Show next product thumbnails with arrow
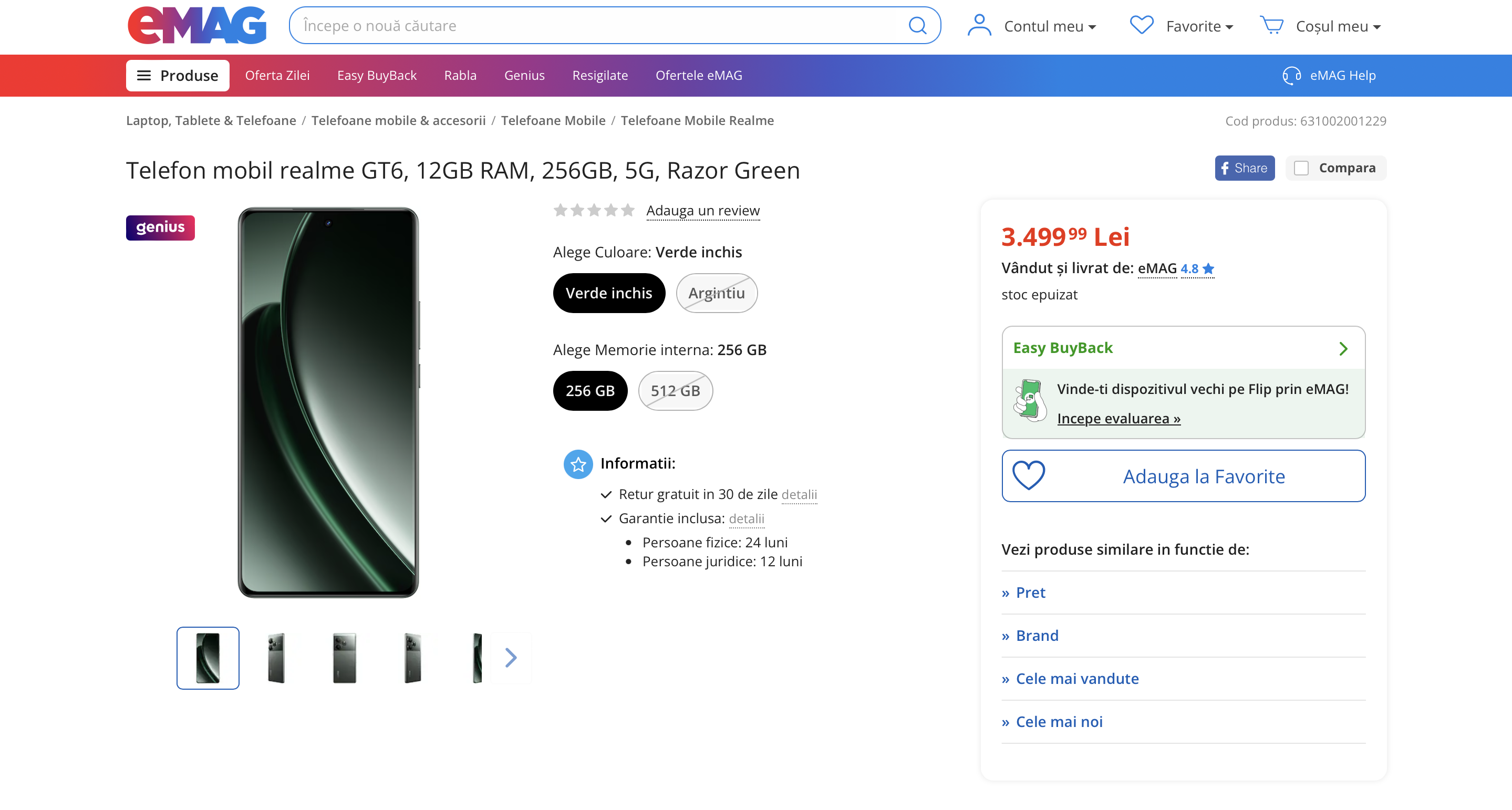The image size is (1512, 810). pos(511,658)
